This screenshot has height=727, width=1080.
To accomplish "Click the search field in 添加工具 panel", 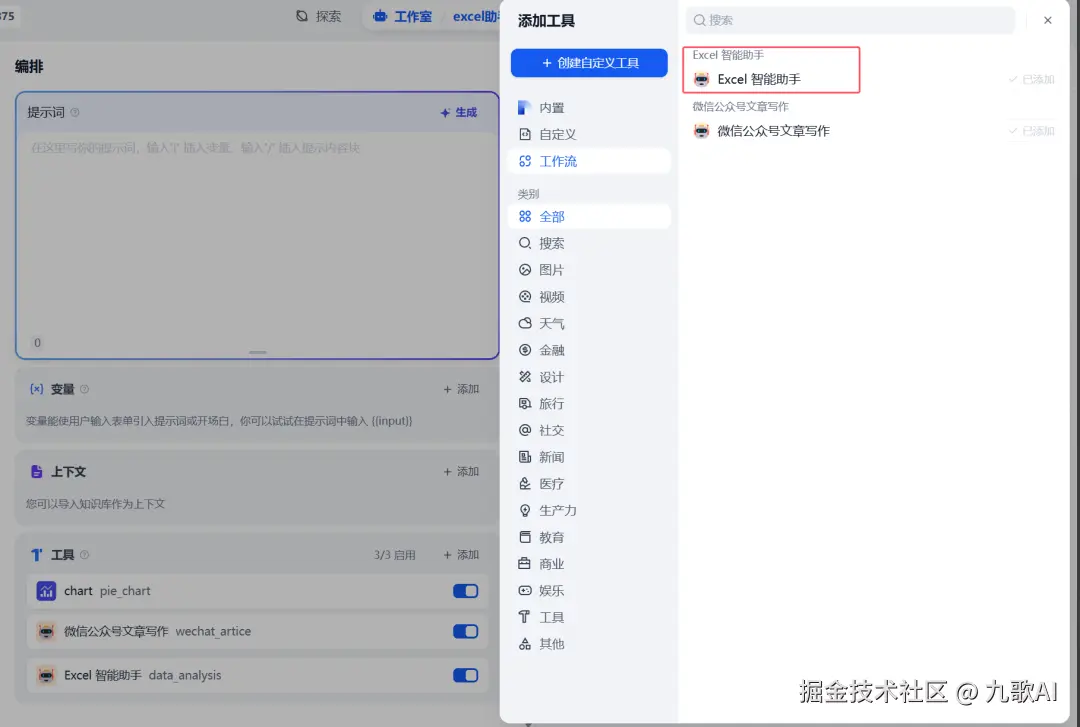I will pos(850,20).
